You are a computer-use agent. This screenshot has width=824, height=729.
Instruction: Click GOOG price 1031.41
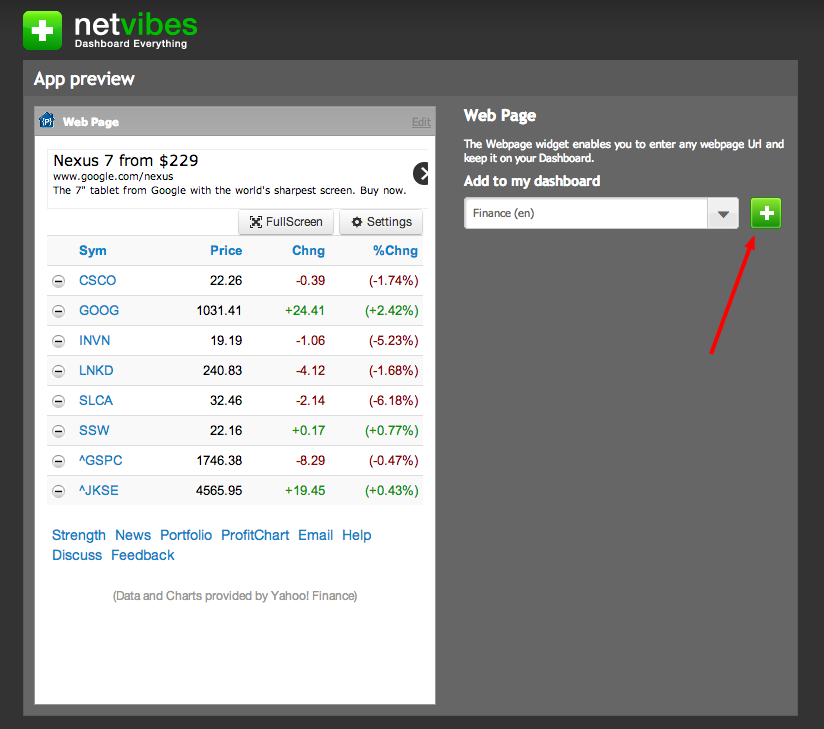219,311
